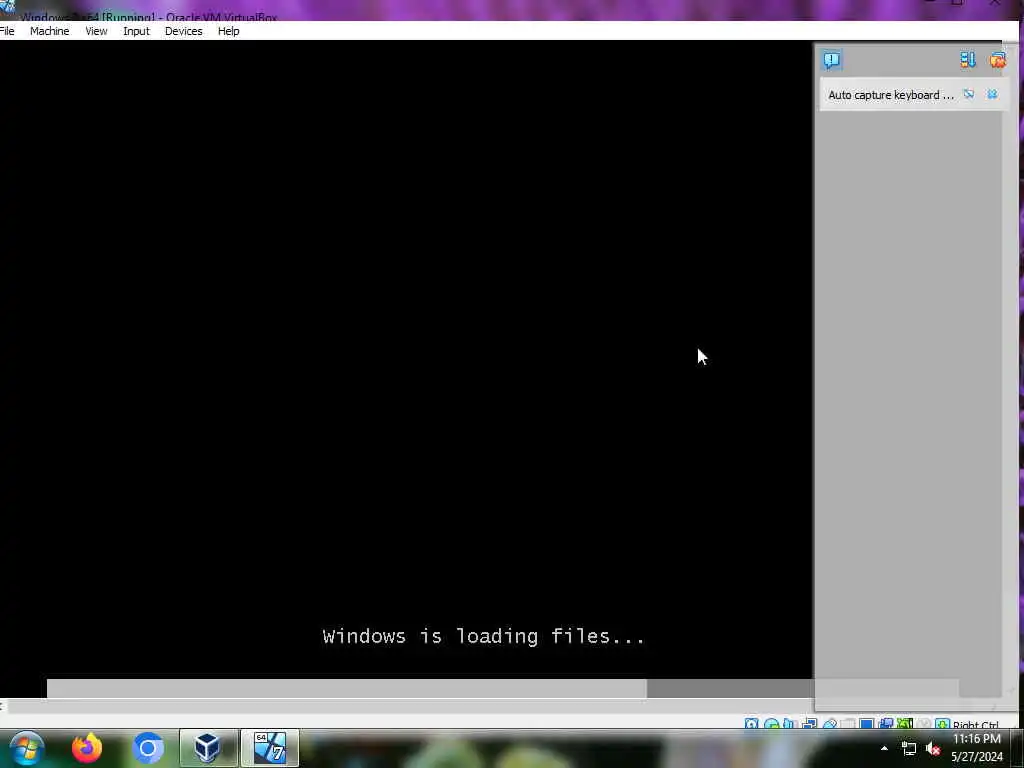Open the clock showing 11:16 PM

[x=976, y=748]
